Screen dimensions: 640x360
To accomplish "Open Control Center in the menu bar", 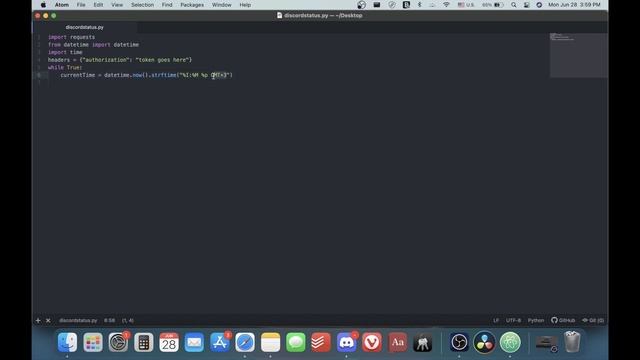I will [527, 5].
